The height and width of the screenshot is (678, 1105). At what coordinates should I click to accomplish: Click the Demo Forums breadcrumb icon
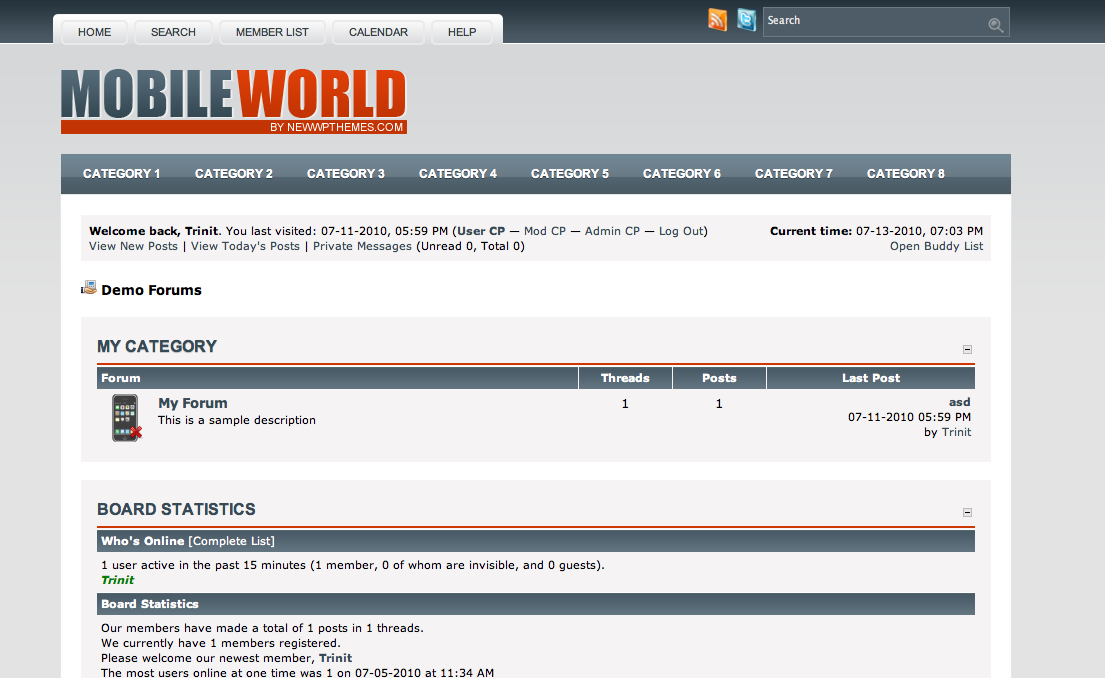click(89, 289)
